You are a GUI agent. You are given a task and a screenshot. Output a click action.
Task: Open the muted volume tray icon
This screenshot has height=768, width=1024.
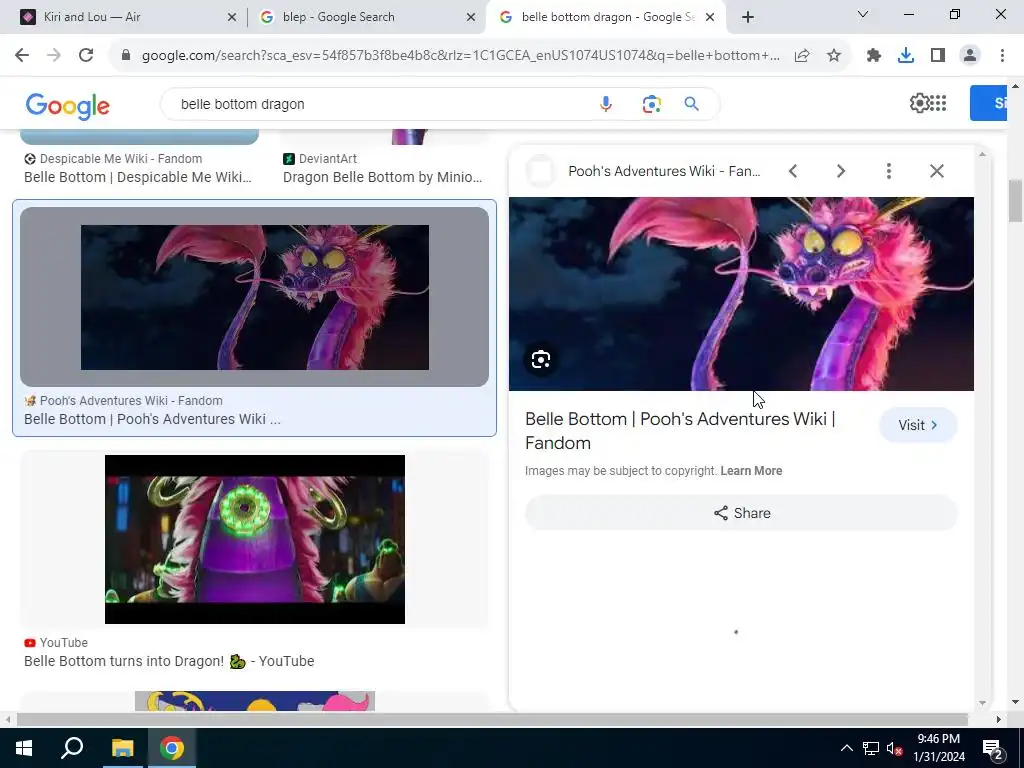coord(894,748)
